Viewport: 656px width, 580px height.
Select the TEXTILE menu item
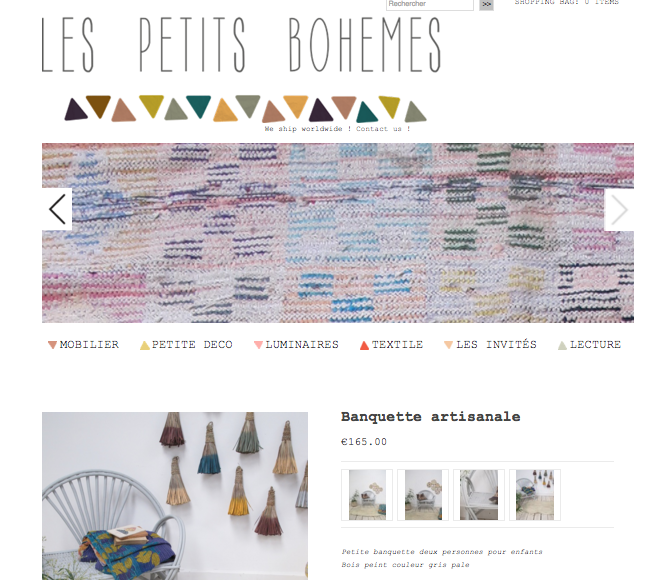coord(397,345)
